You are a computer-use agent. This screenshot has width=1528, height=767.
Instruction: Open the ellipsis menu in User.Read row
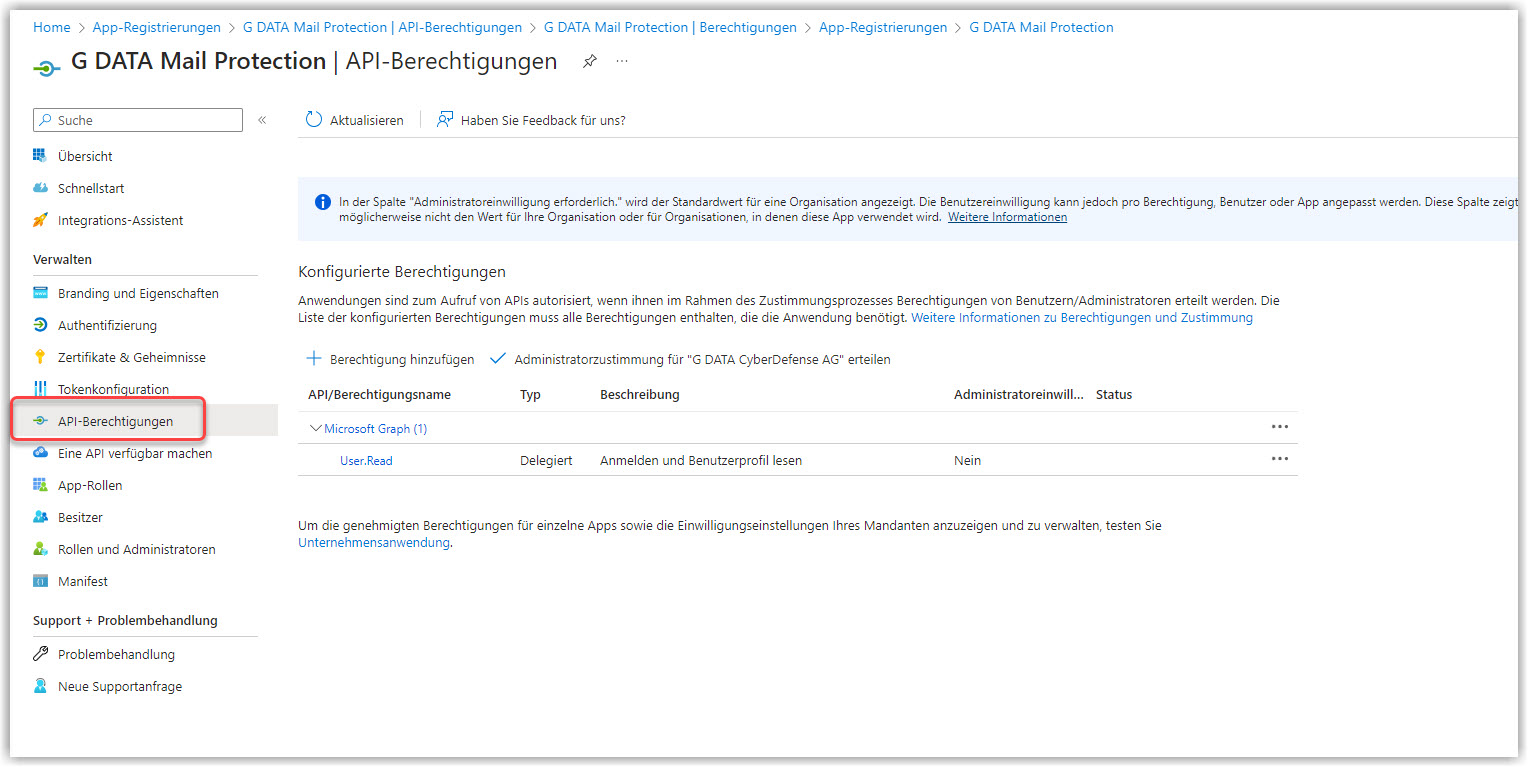1279,458
